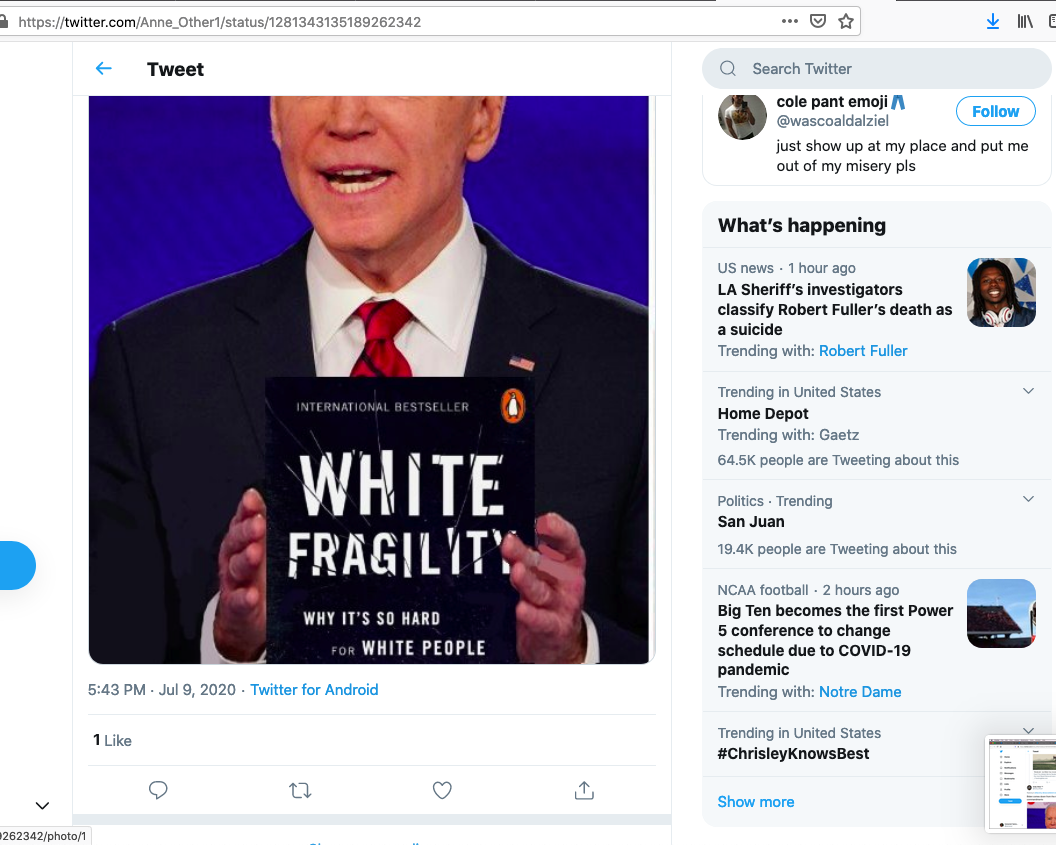Viewport: 1056px width, 845px height.
Task: Click the Twitter for Android link
Action: (314, 690)
